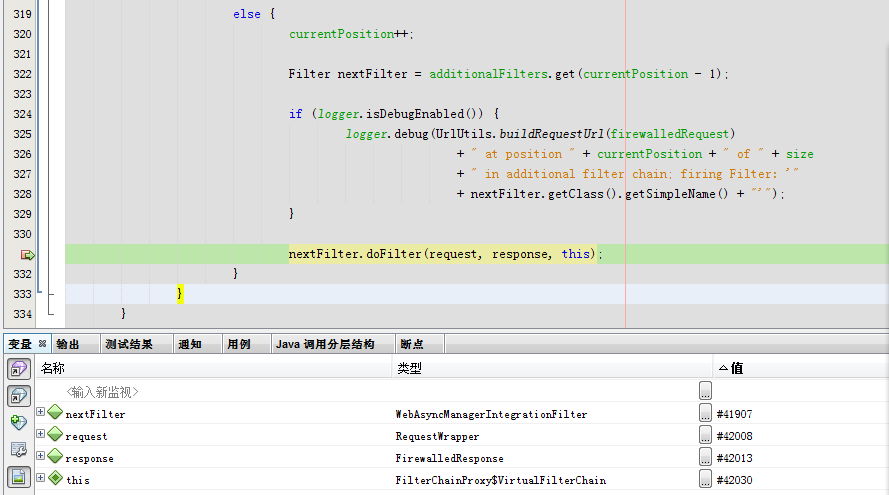Screen dimensions: 889x495
Task: Click isDebugEnabled() on line 324
Action: [425, 114]
